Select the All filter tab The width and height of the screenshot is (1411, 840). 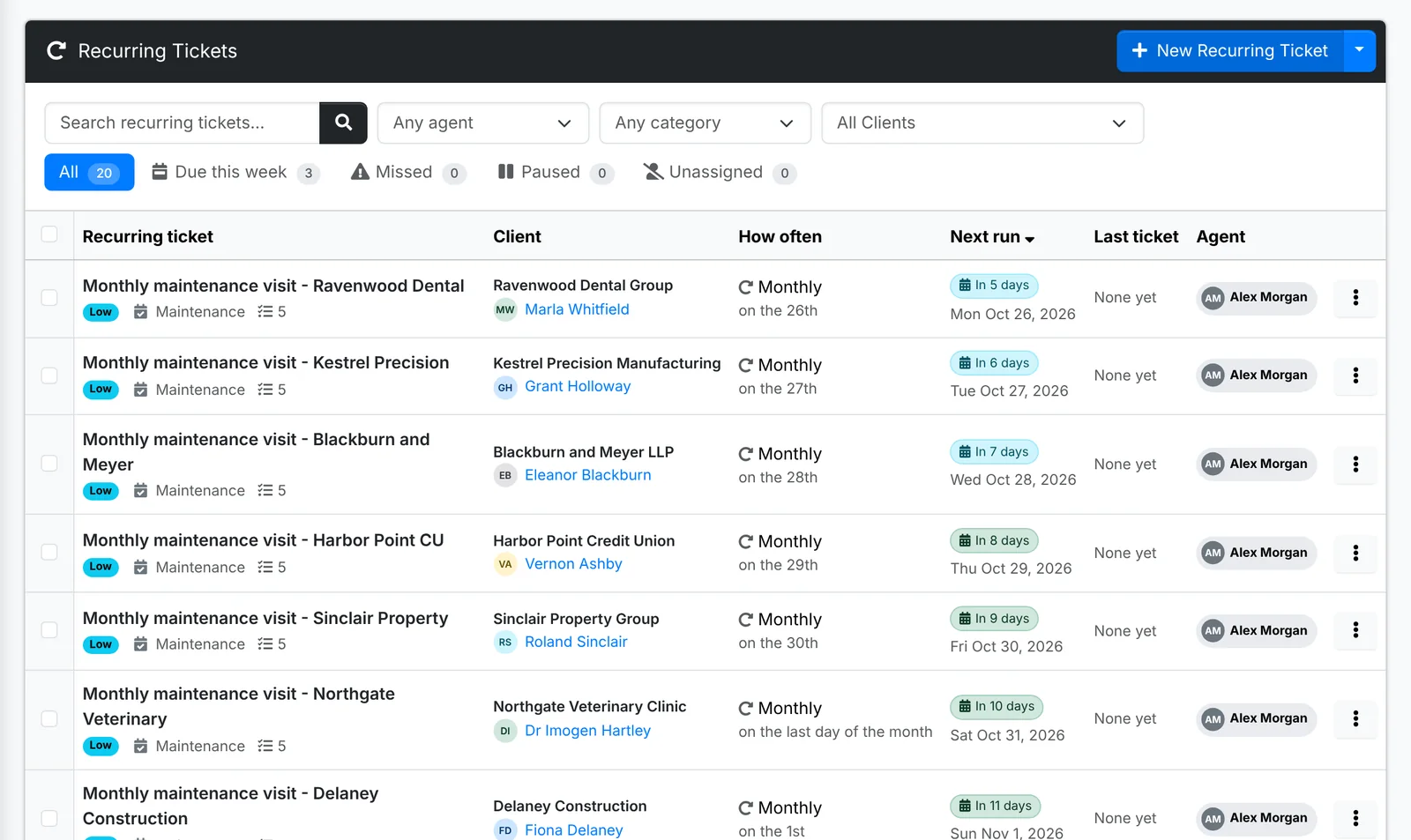point(89,172)
